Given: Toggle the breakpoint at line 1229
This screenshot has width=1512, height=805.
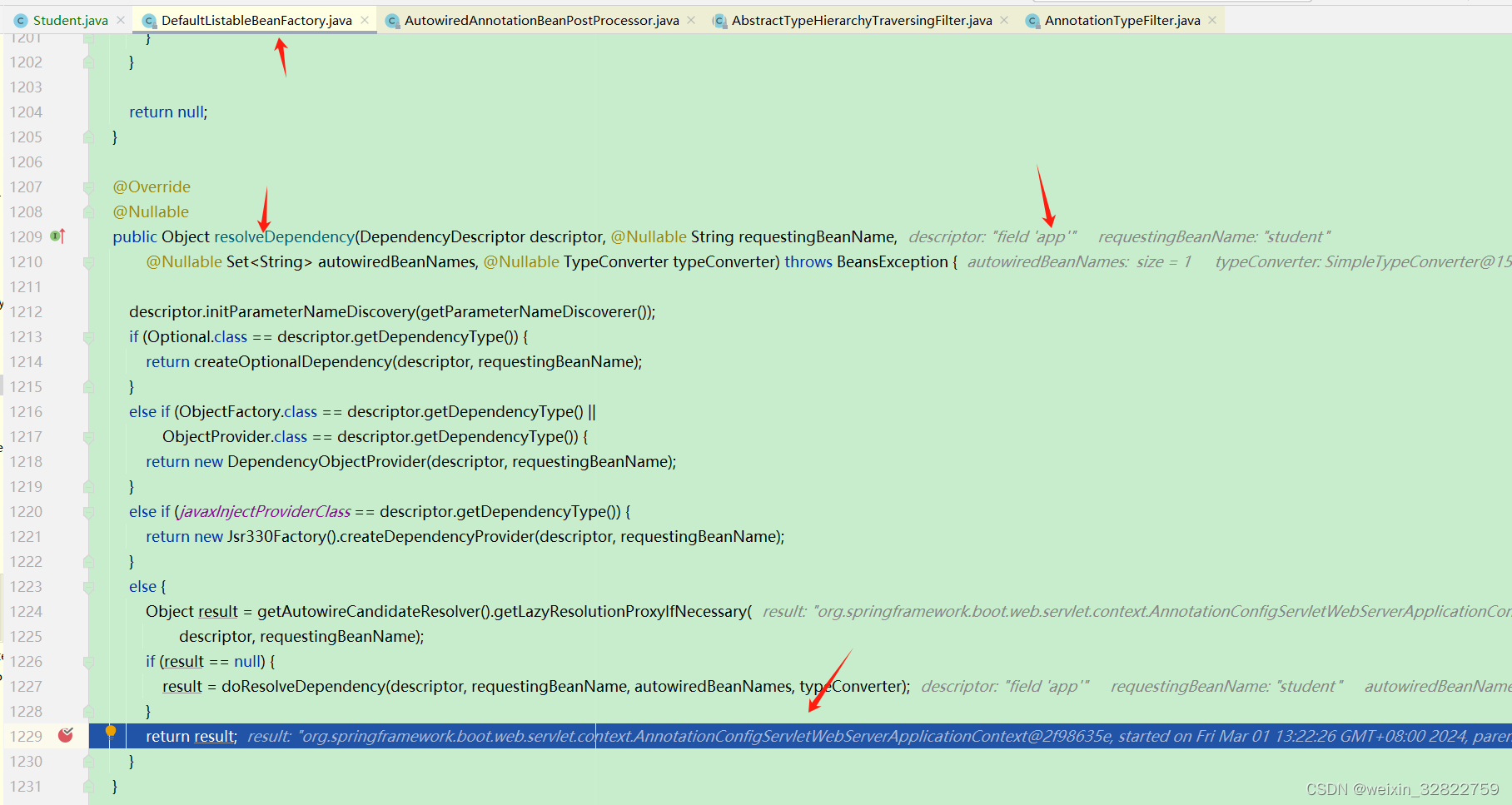Looking at the screenshot, I should tap(66, 735).
